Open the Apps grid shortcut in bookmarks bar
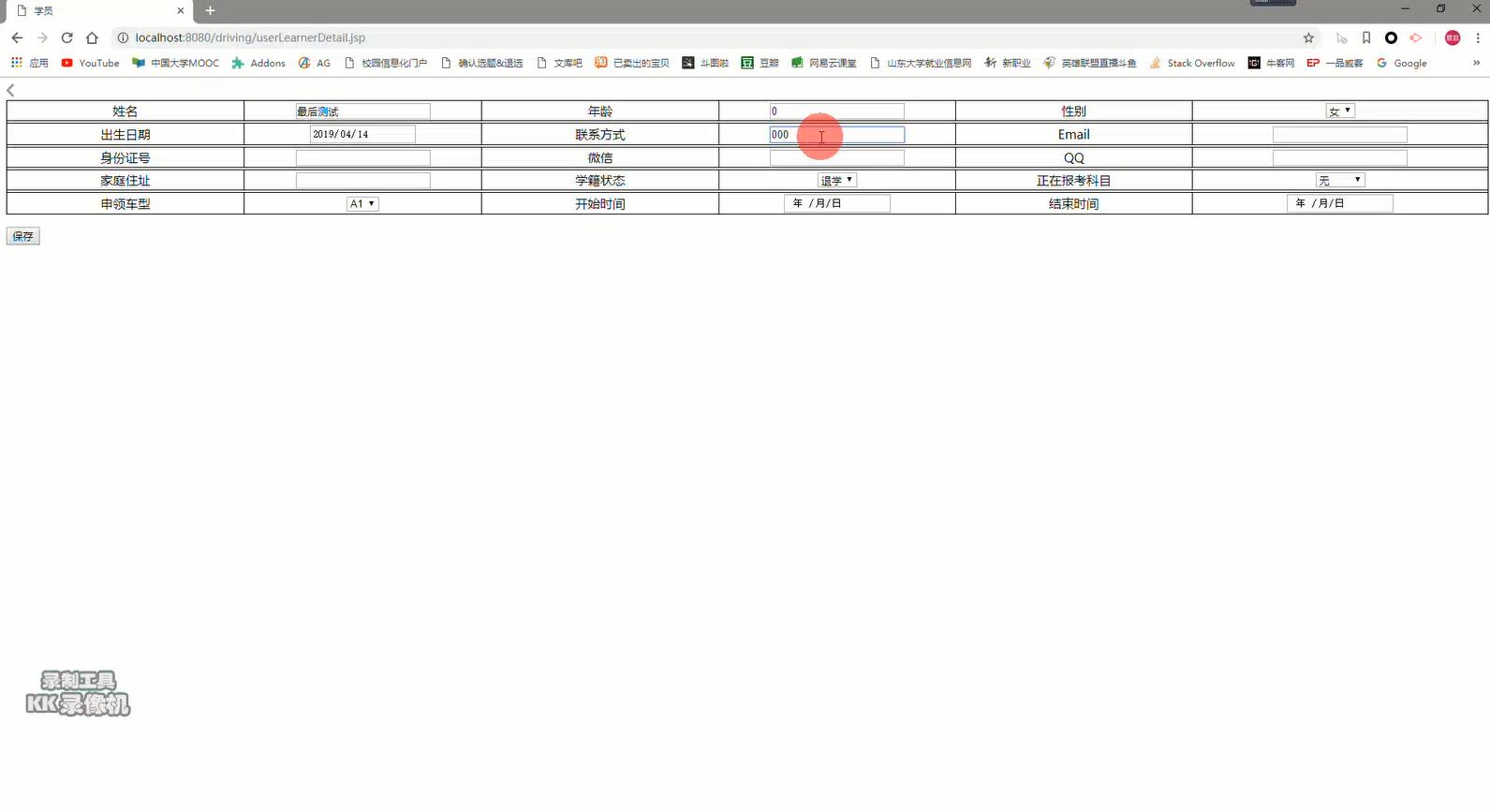The image size is (1490, 812). click(x=29, y=63)
